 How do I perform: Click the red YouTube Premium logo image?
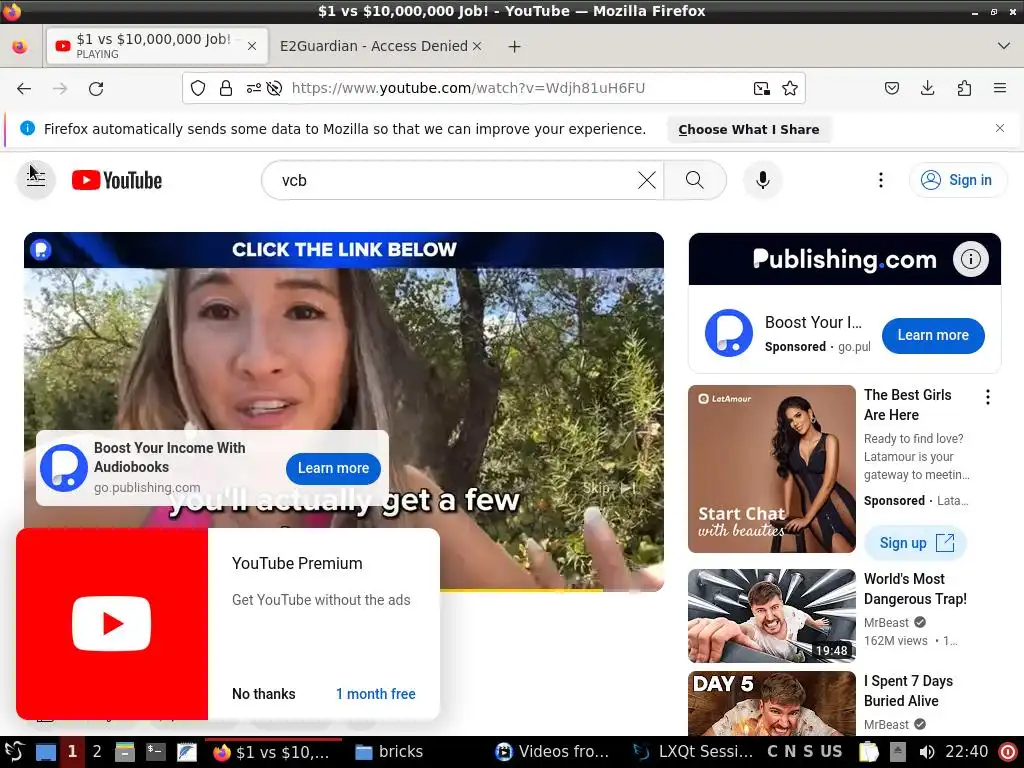112,624
